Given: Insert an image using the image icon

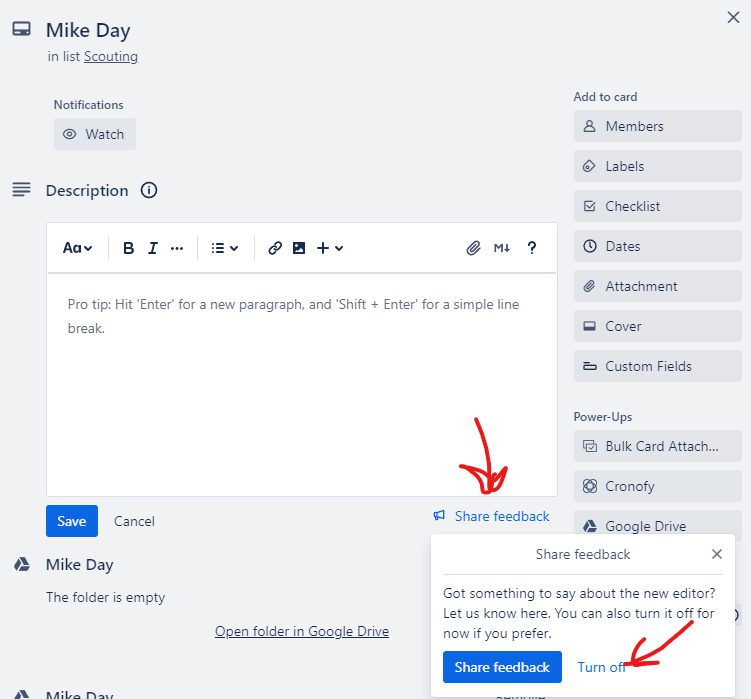Looking at the screenshot, I should pos(299,248).
